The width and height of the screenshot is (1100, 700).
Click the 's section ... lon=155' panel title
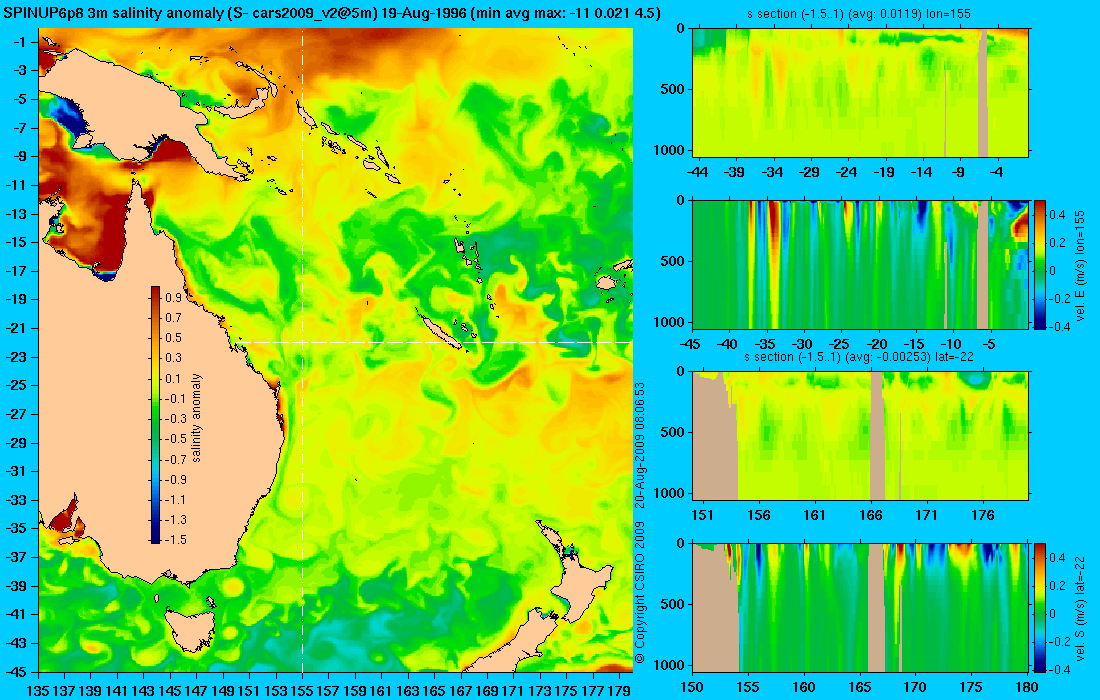coord(859,13)
